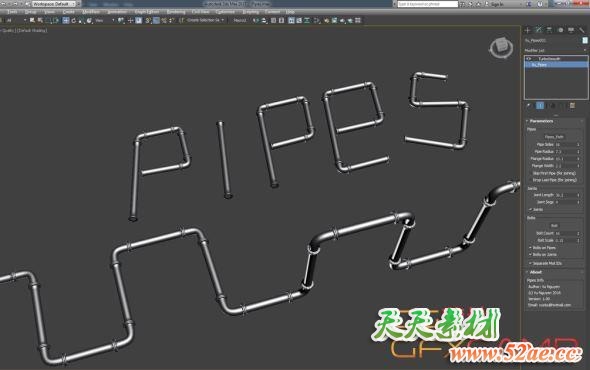
Task: Click the object color swatch
Action: (585, 40)
